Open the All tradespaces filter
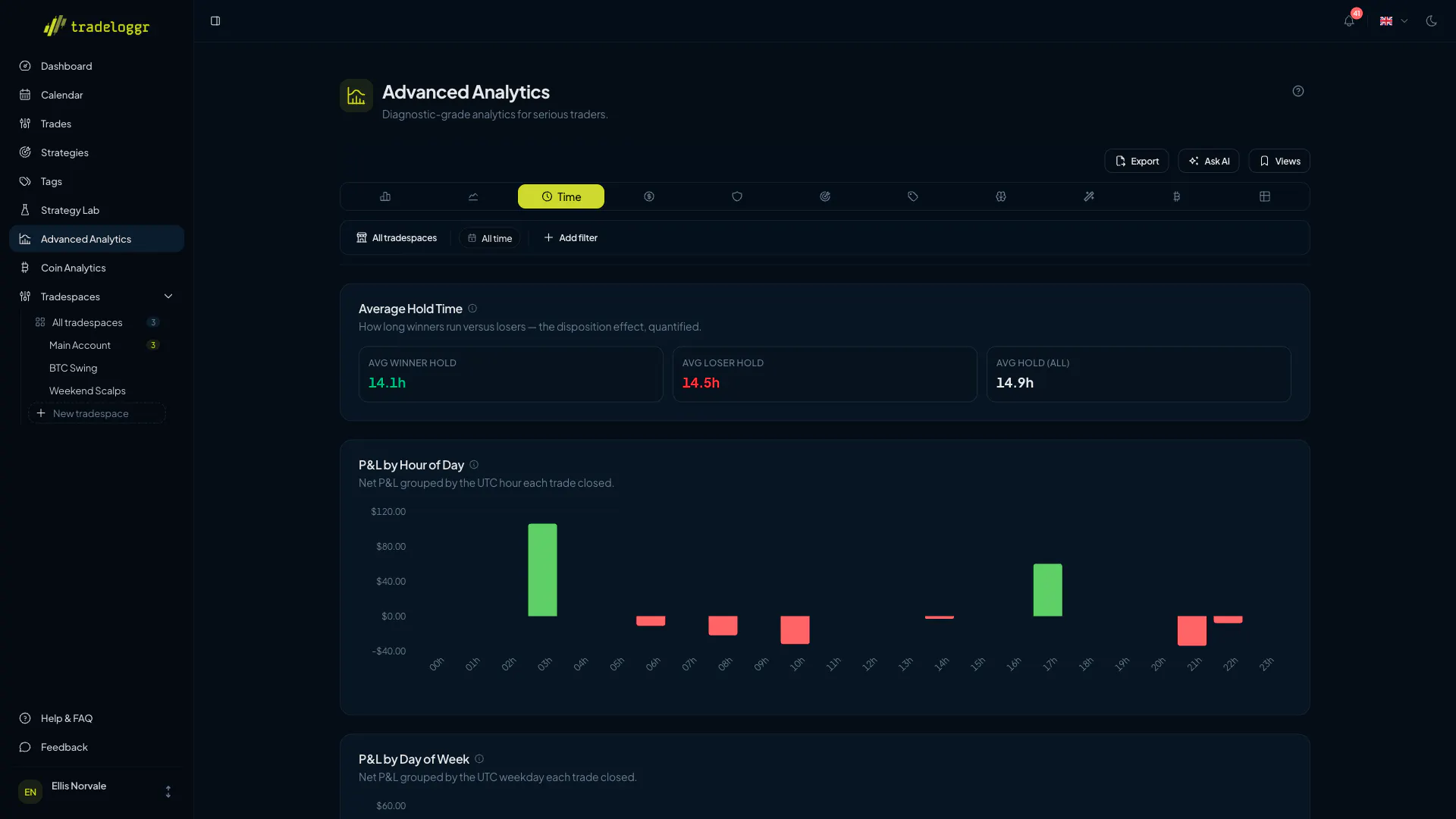Screen dimensions: 1456x819 tap(397, 238)
